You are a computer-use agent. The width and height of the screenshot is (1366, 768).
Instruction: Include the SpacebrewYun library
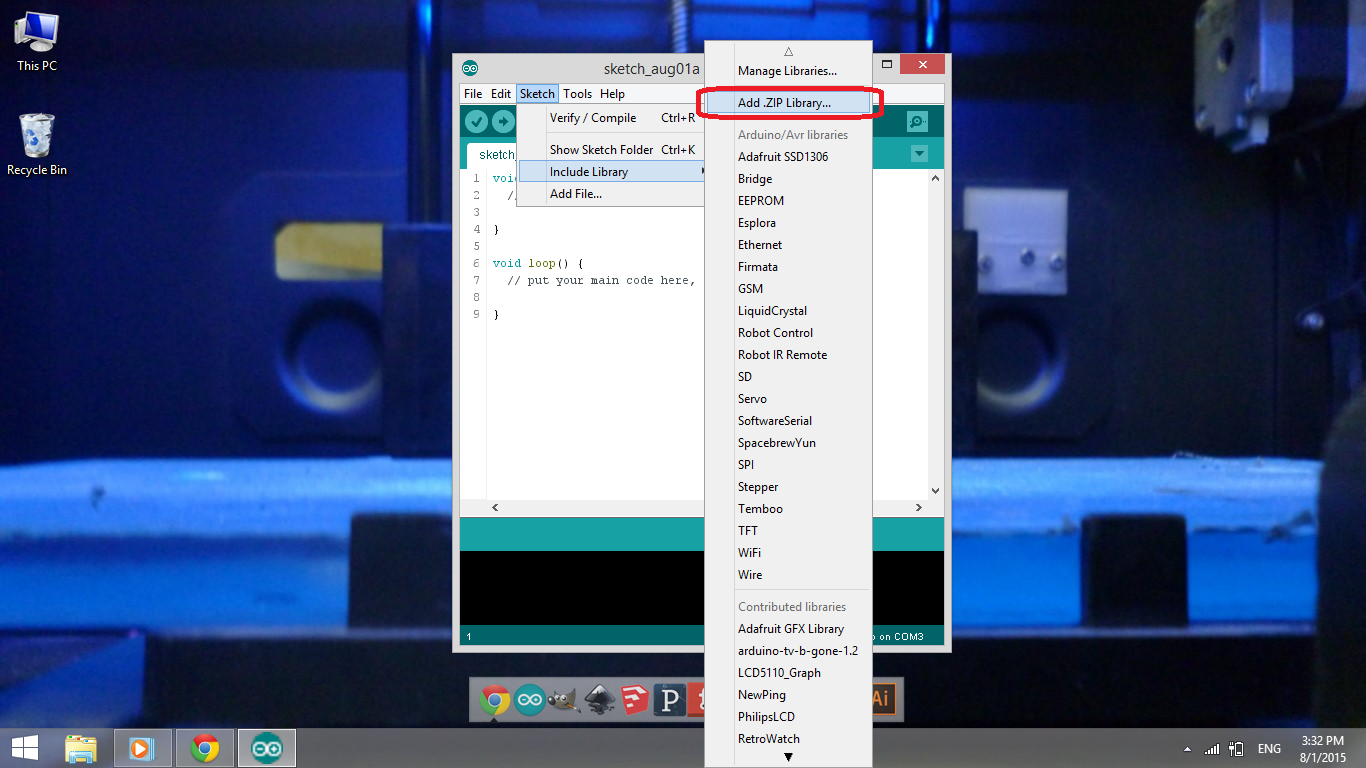788,443
